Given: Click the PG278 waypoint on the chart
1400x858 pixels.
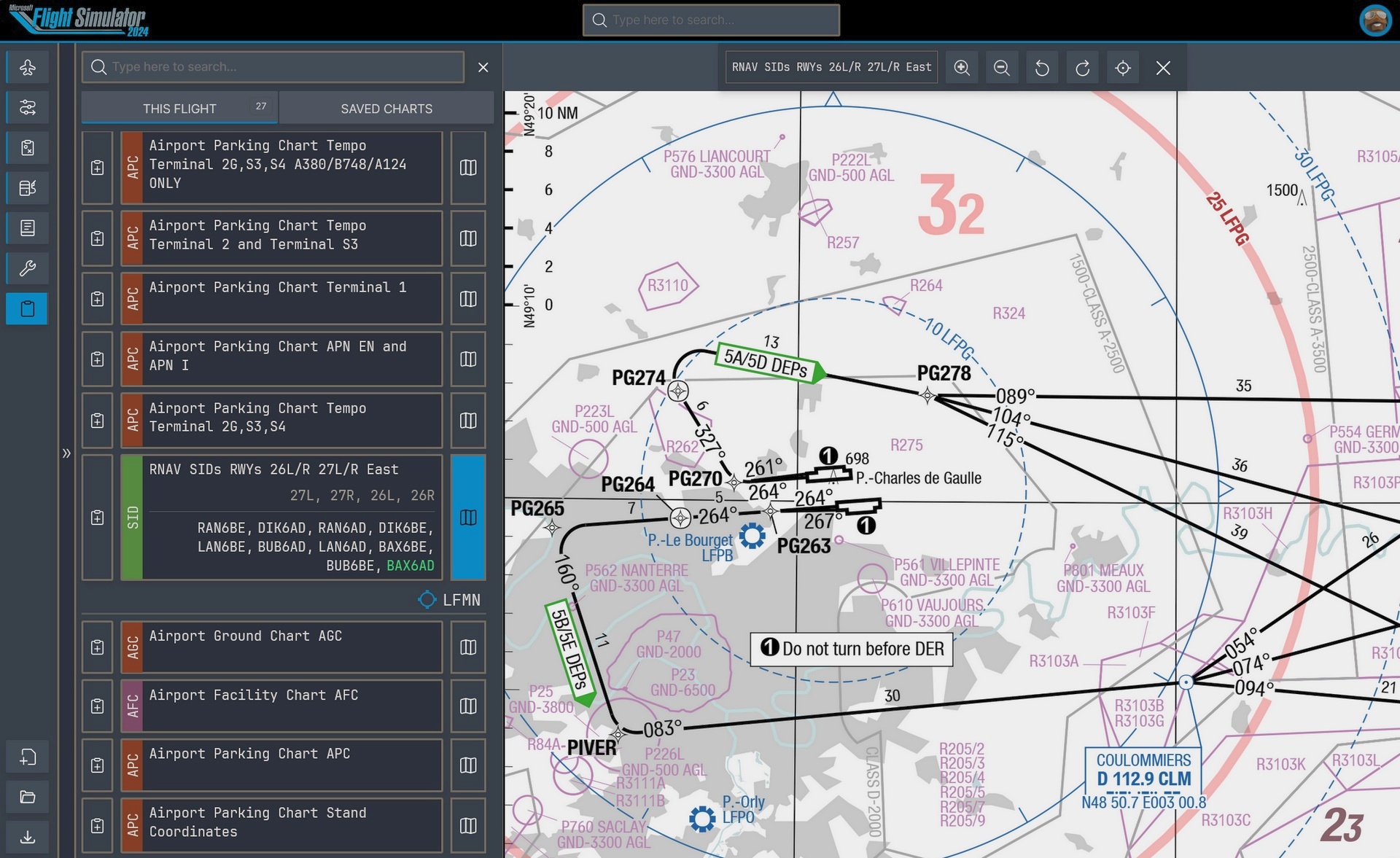Looking at the screenshot, I should pos(927,396).
